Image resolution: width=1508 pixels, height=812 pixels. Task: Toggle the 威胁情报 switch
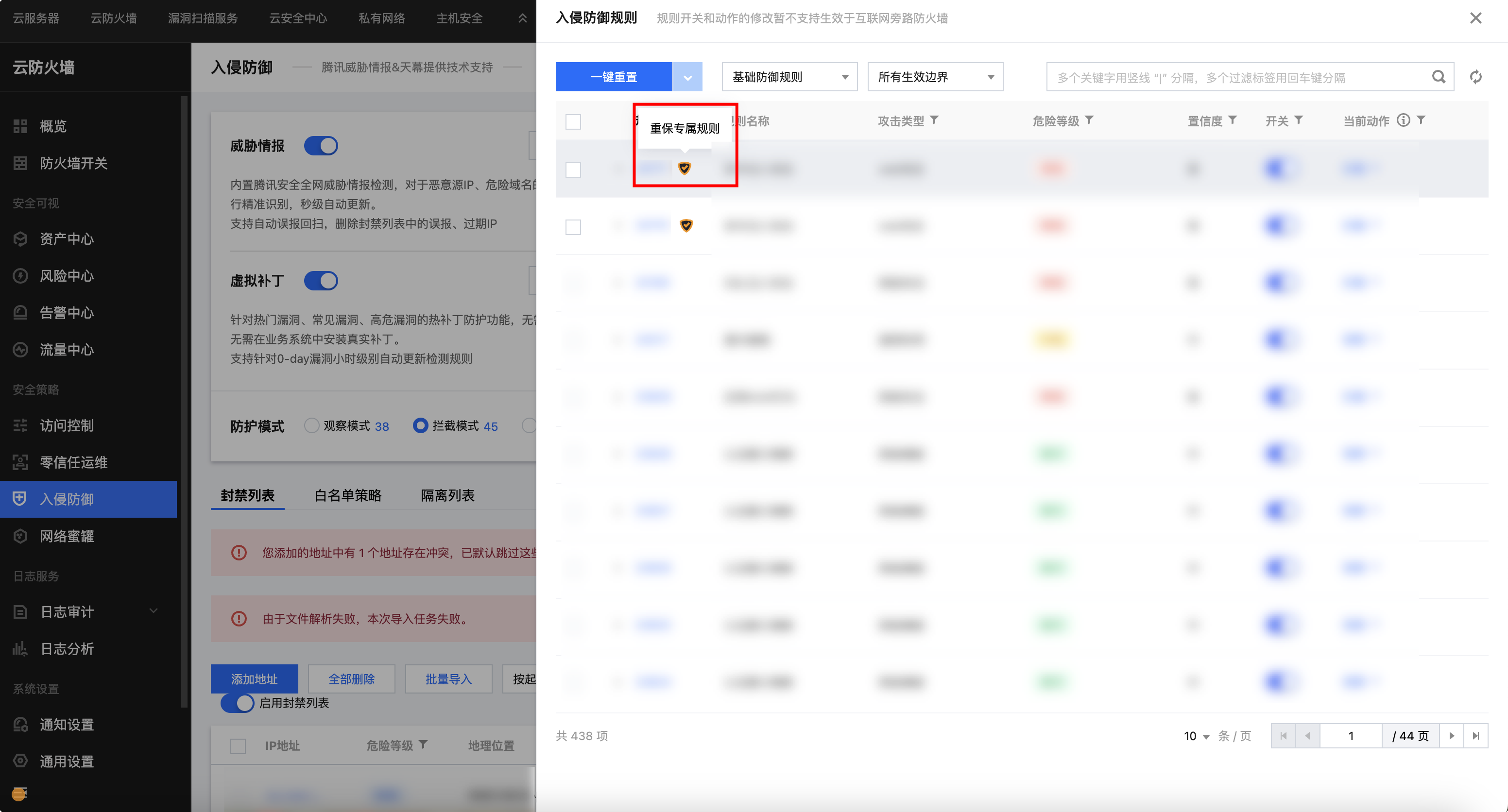click(321, 146)
